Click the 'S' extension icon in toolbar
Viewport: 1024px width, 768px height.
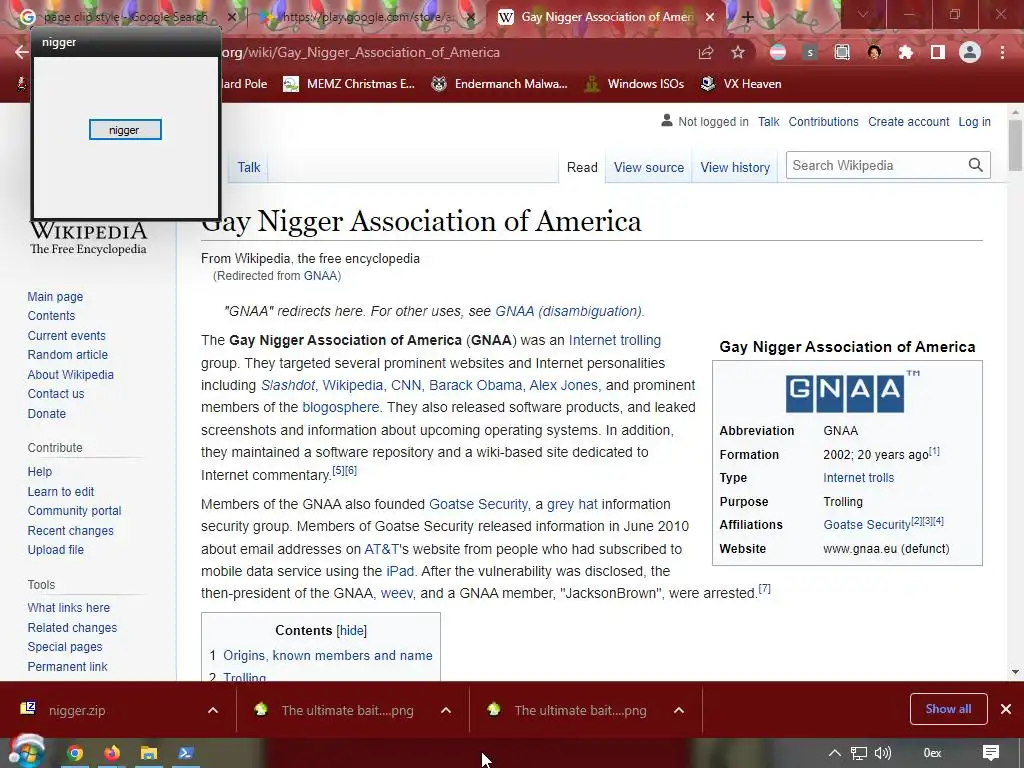(x=810, y=52)
